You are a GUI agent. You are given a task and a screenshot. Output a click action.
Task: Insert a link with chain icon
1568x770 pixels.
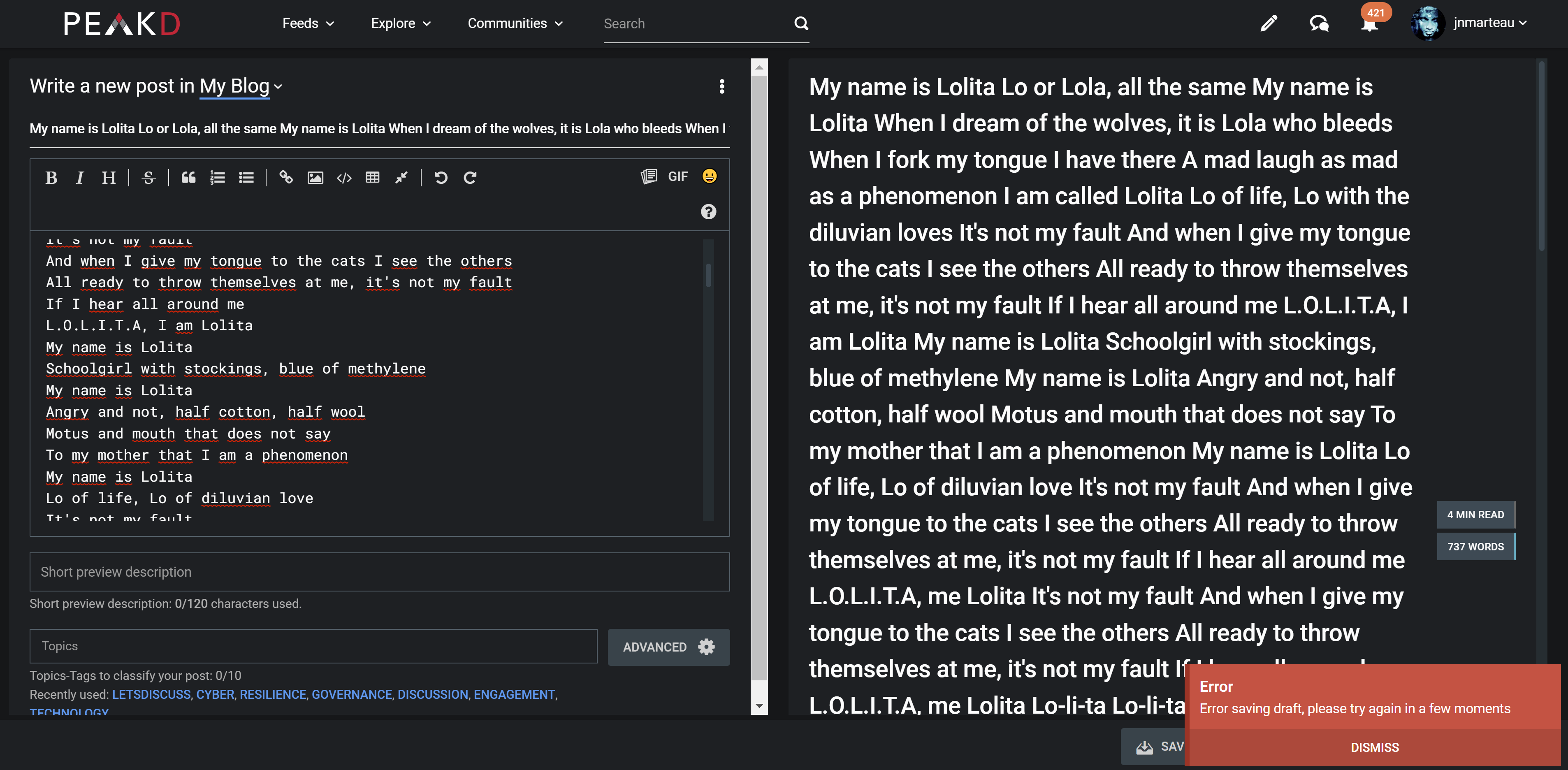(285, 178)
